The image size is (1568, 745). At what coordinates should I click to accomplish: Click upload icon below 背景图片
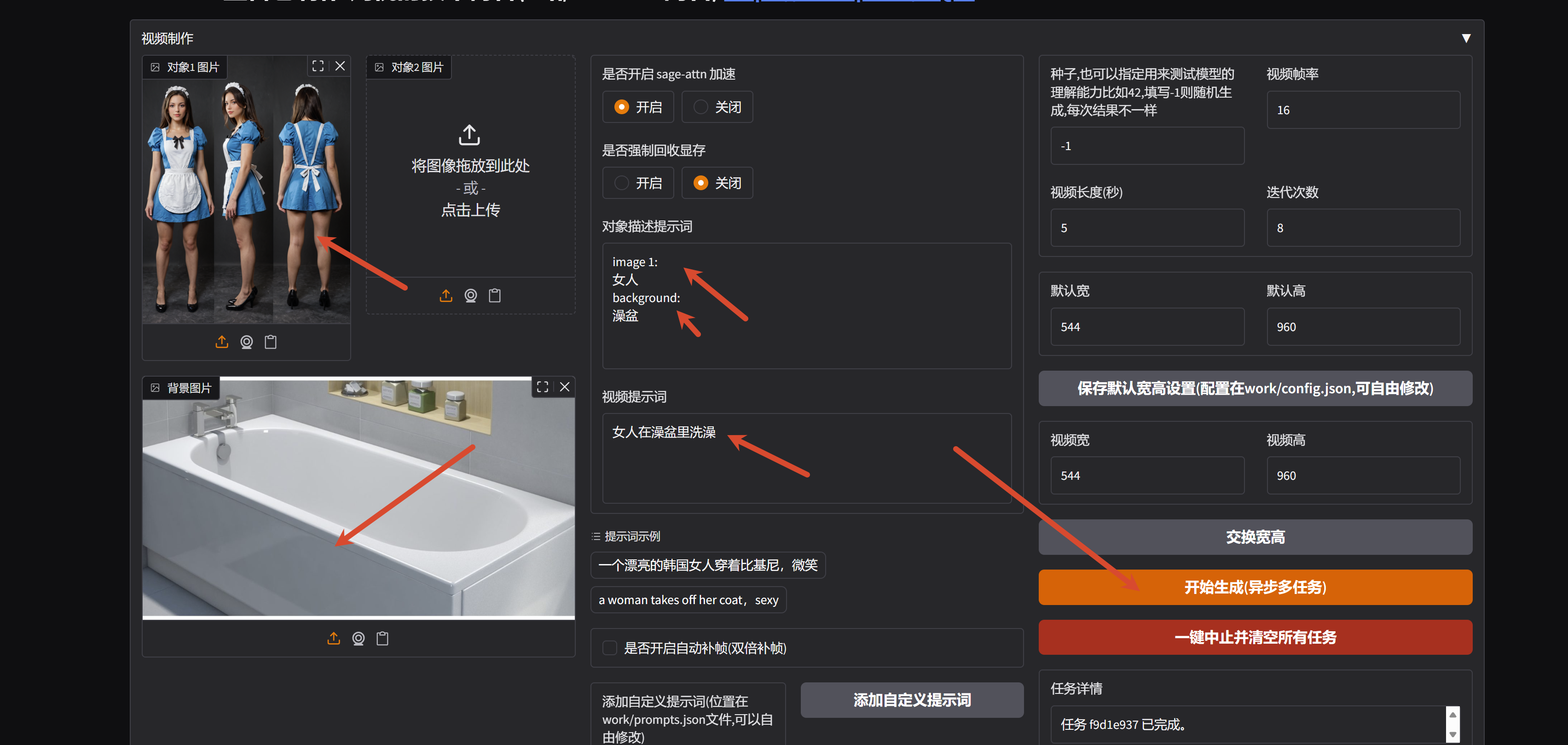pyautogui.click(x=334, y=638)
